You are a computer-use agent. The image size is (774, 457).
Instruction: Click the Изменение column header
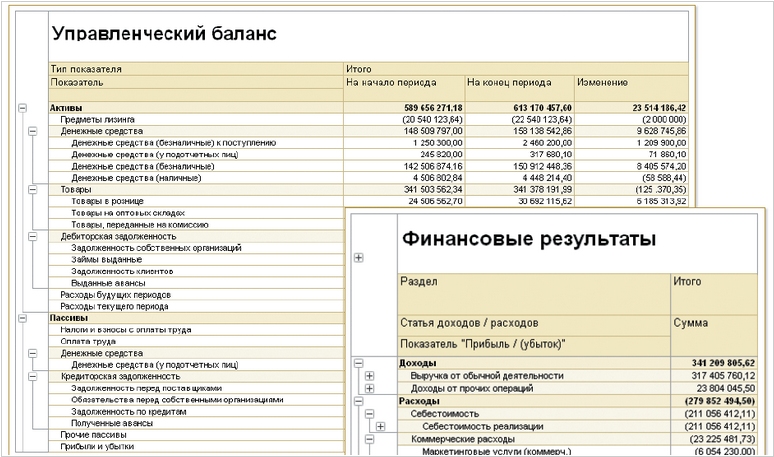point(629,82)
